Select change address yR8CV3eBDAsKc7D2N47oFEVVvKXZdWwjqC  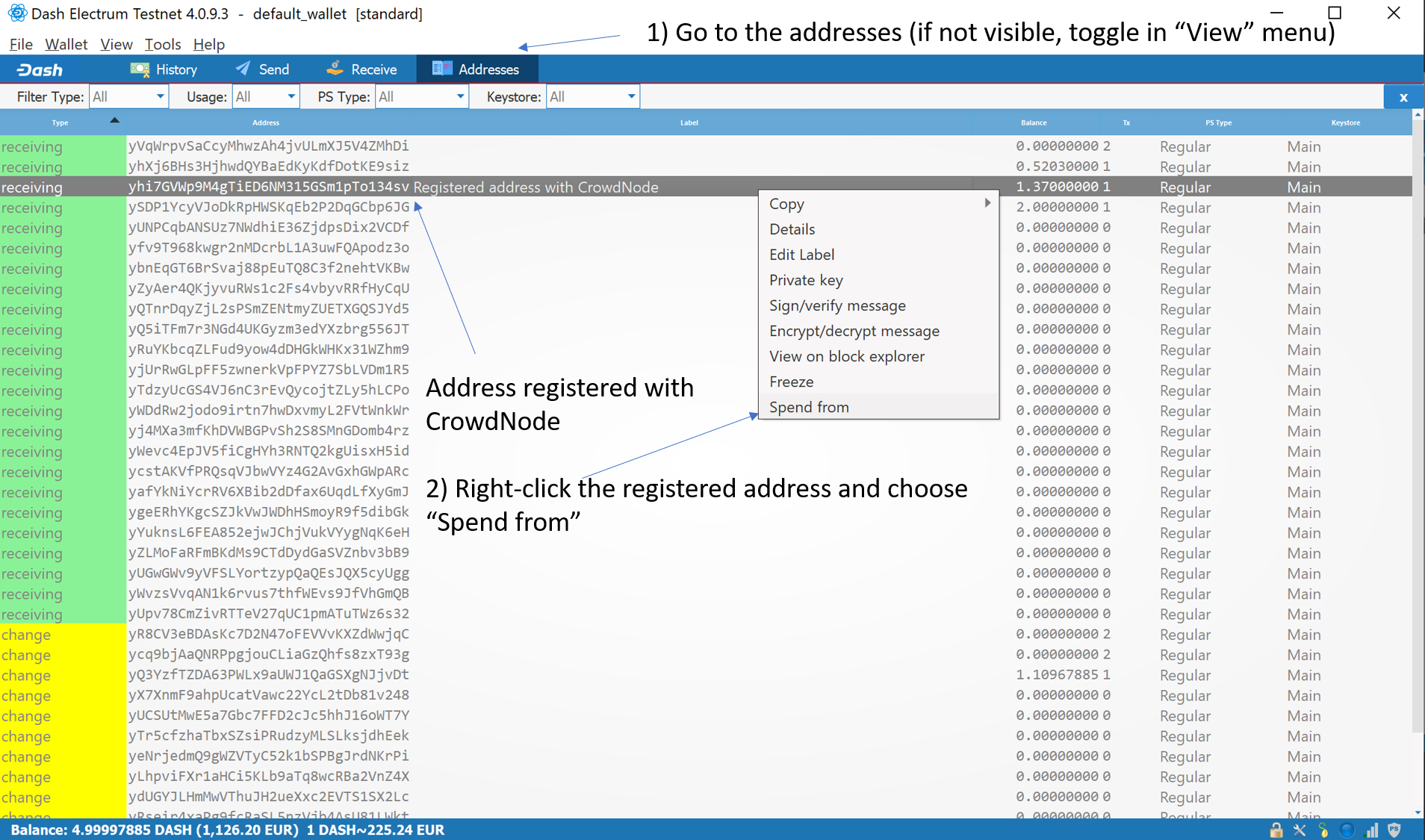(x=268, y=634)
